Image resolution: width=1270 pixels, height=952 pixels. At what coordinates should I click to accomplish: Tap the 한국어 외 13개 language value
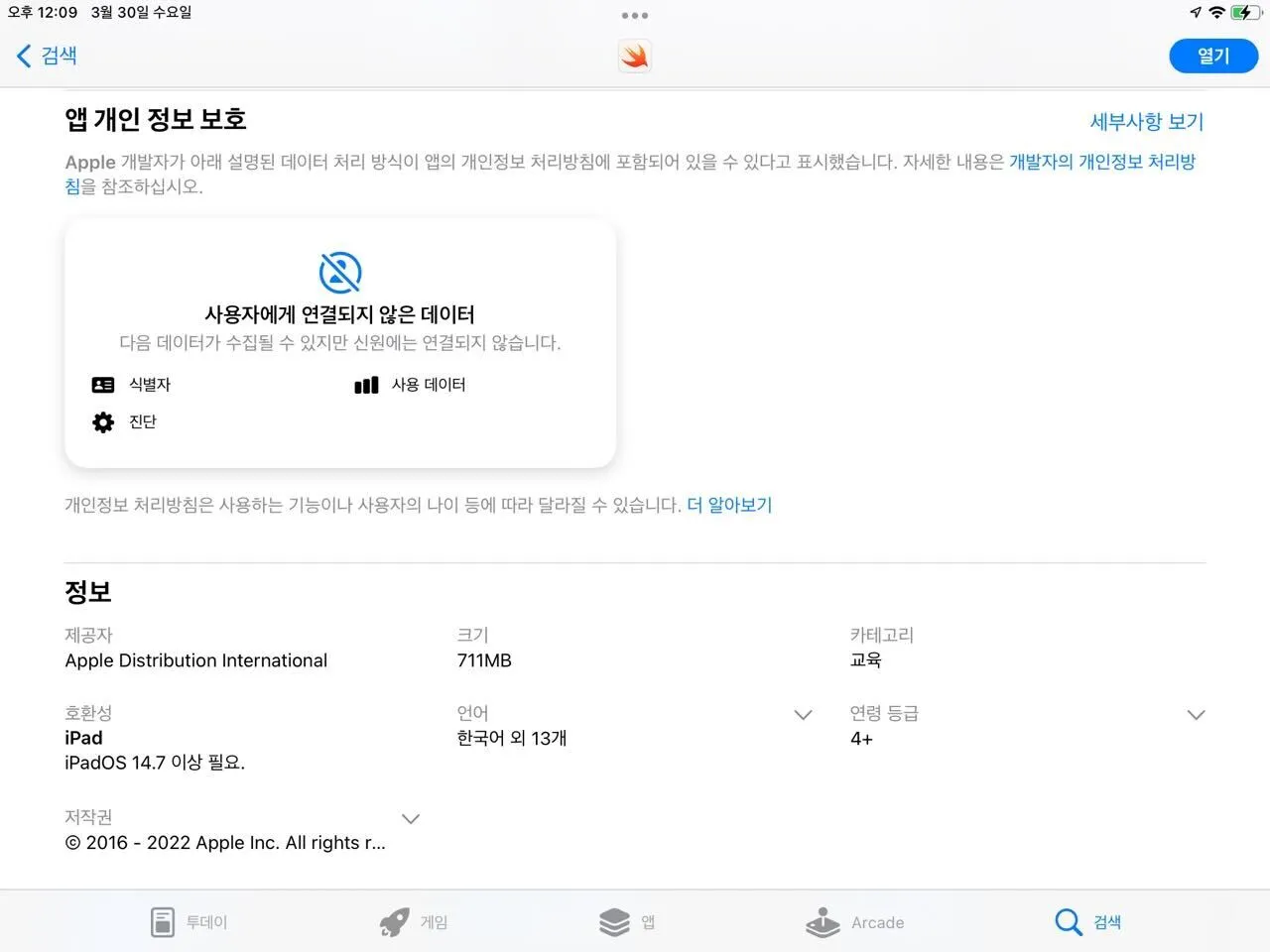(x=512, y=738)
